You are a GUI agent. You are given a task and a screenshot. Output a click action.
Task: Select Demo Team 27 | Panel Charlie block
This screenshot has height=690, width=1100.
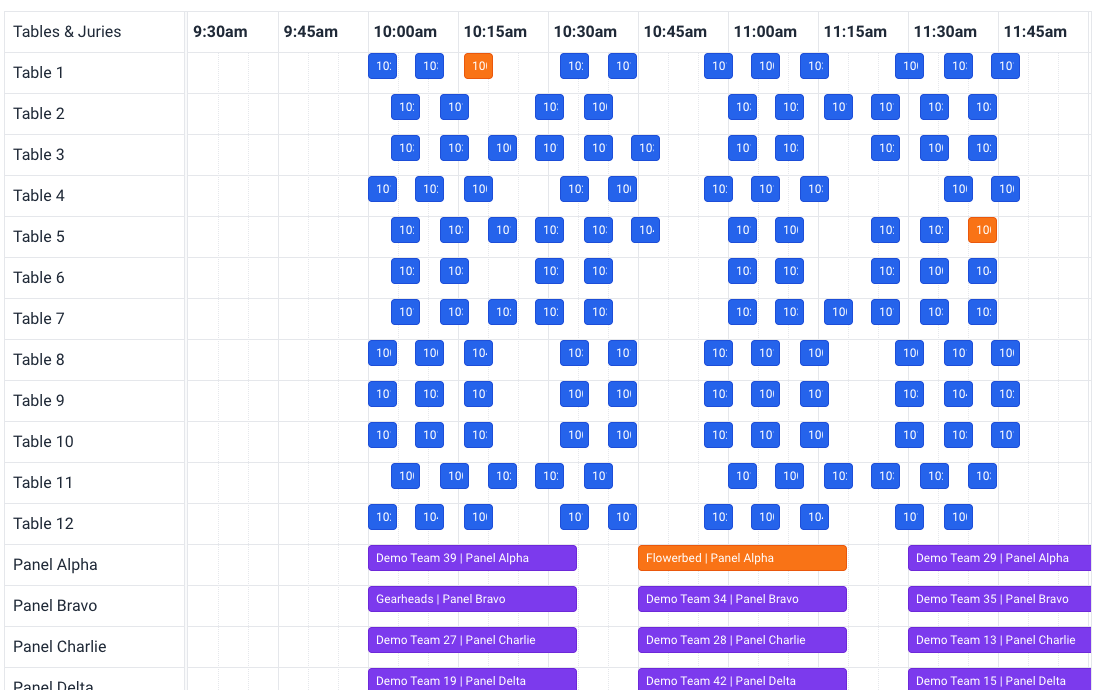point(472,640)
